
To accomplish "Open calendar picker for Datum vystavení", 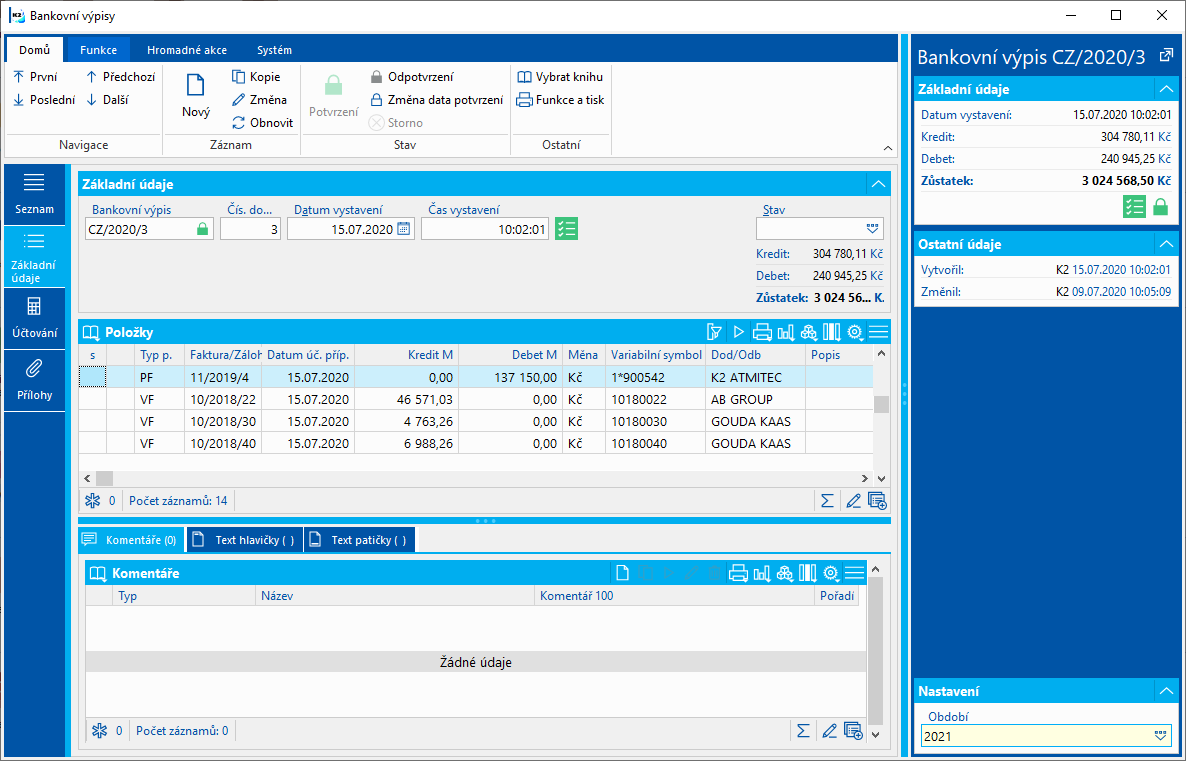I will tap(404, 228).
